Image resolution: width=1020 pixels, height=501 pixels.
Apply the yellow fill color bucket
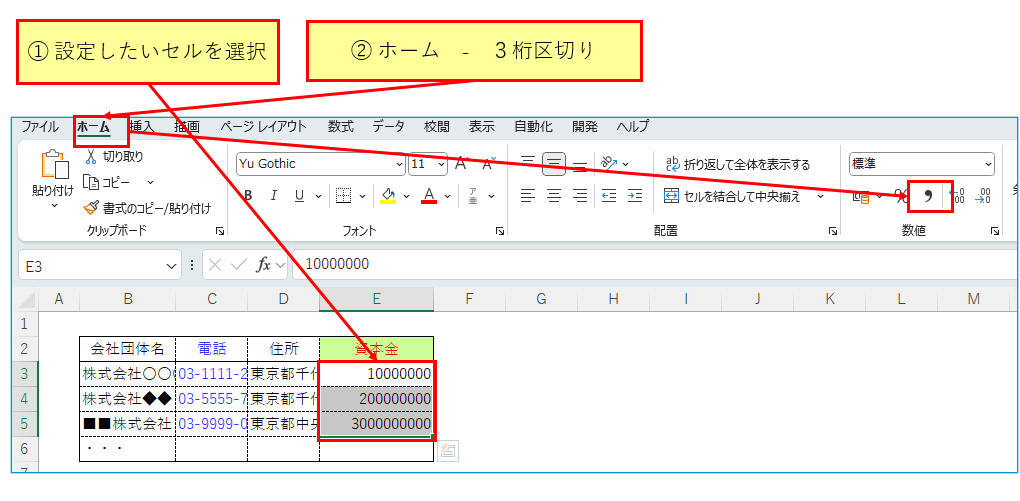[x=389, y=196]
